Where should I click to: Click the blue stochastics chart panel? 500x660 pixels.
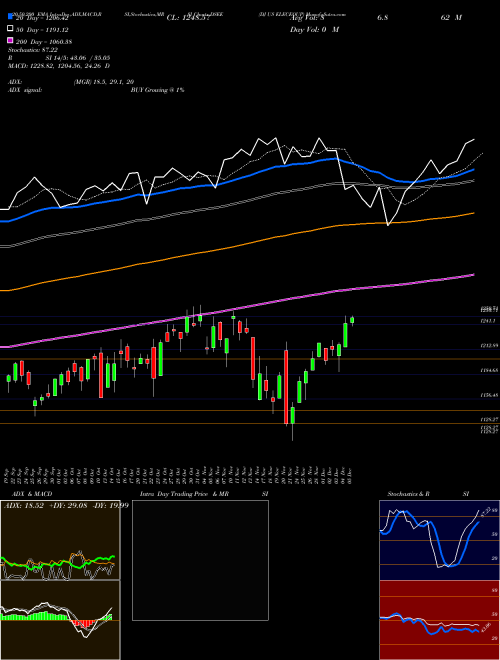coord(439,540)
